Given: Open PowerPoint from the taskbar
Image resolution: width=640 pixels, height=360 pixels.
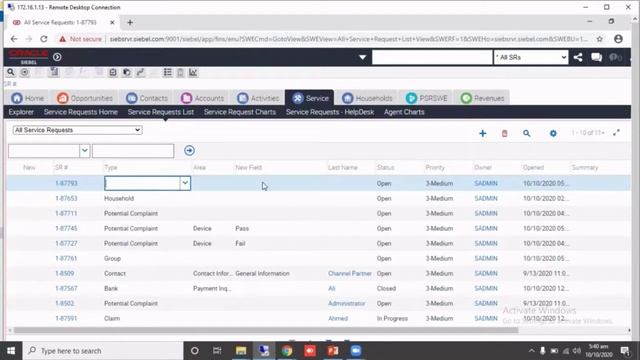Looking at the screenshot, I should click(x=333, y=351).
